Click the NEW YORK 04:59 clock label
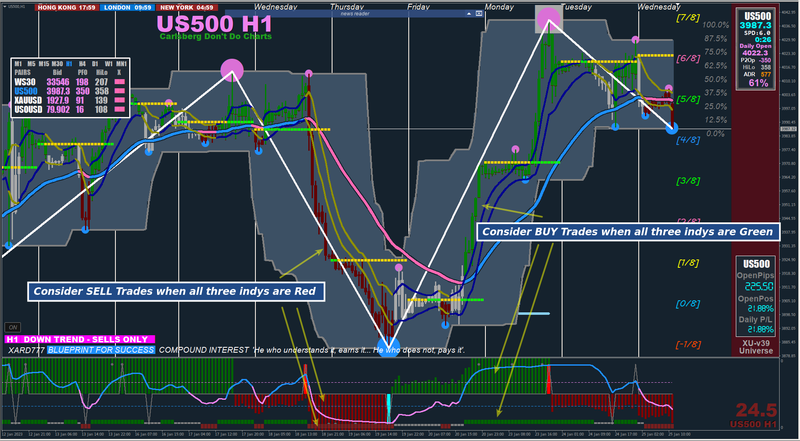 [x=187, y=8]
